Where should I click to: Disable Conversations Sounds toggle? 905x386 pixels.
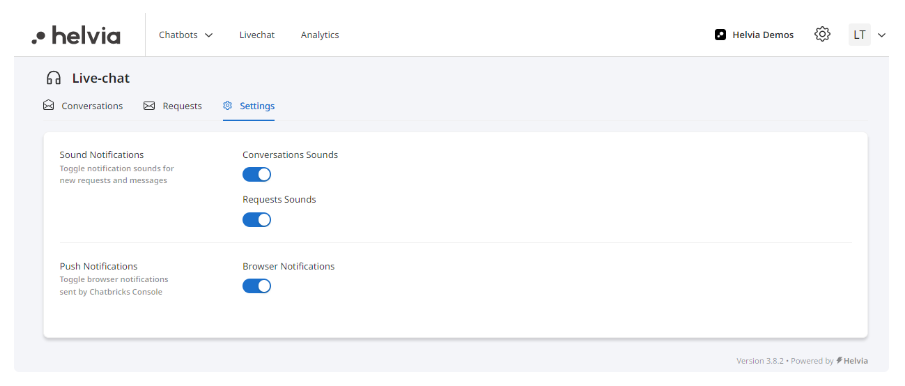257,175
